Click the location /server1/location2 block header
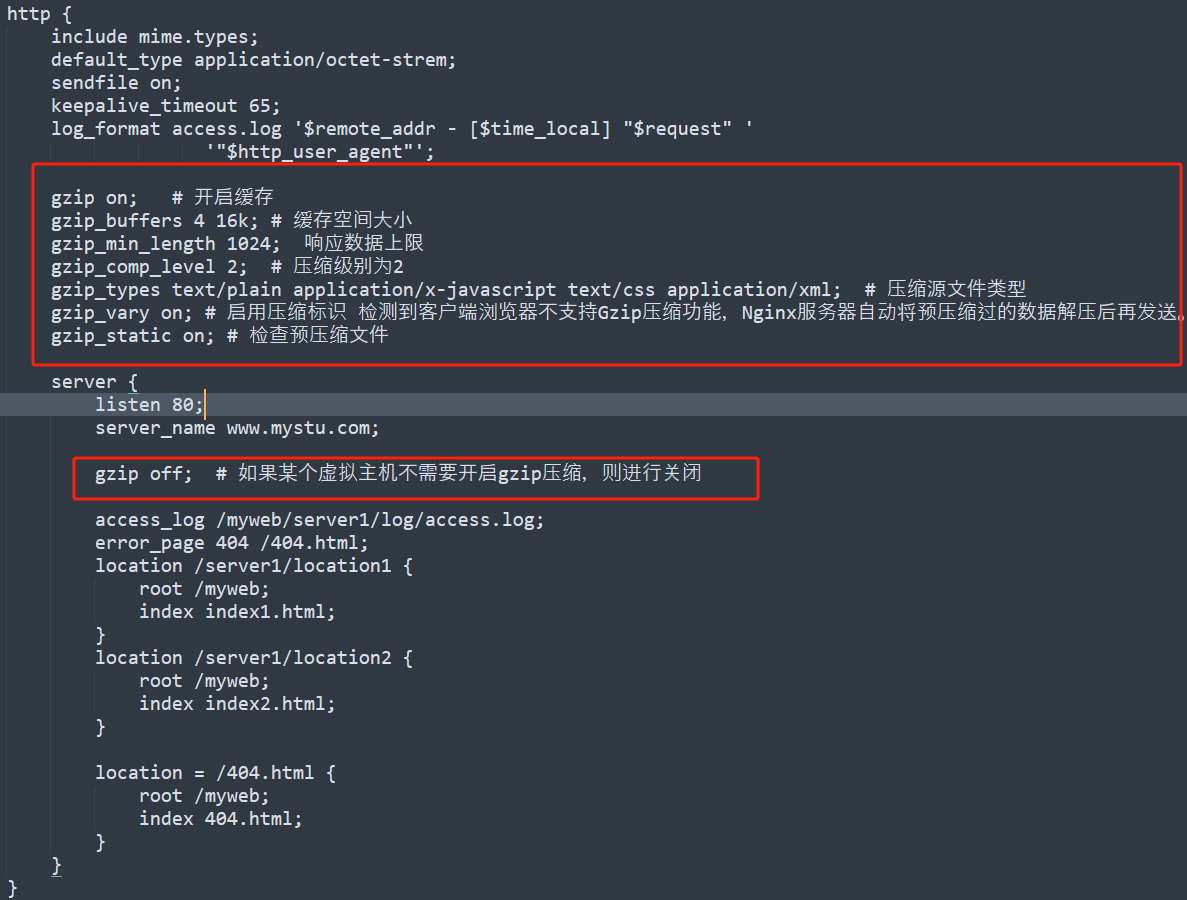 coord(254,658)
